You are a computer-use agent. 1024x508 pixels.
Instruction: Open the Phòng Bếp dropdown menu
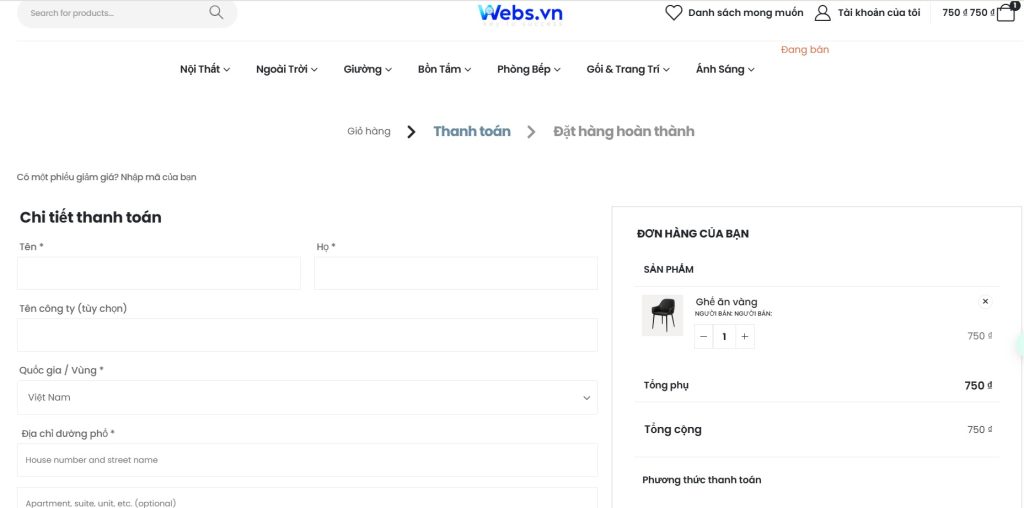click(528, 69)
